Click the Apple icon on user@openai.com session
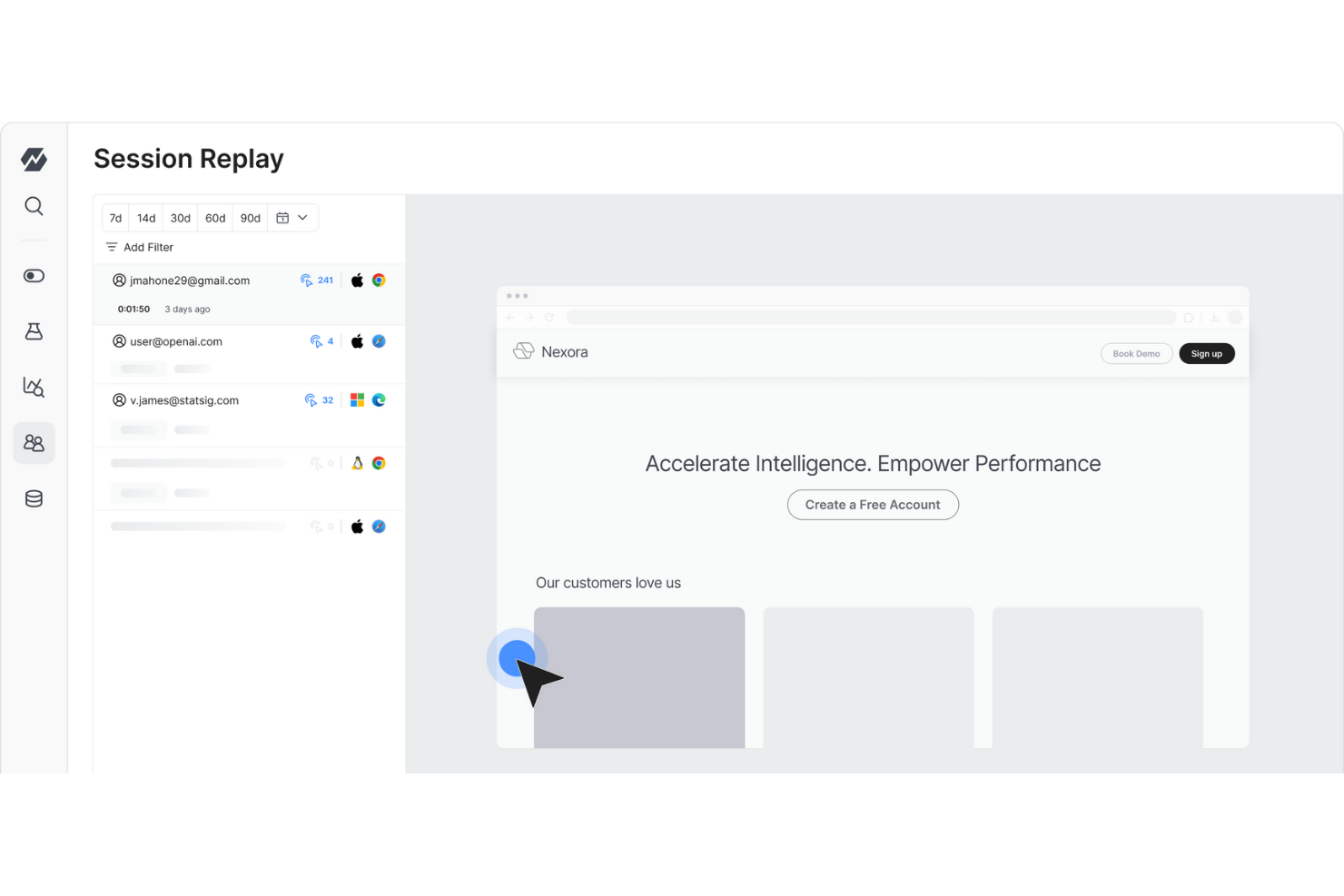Viewport: 1344px width, 896px height. point(357,341)
